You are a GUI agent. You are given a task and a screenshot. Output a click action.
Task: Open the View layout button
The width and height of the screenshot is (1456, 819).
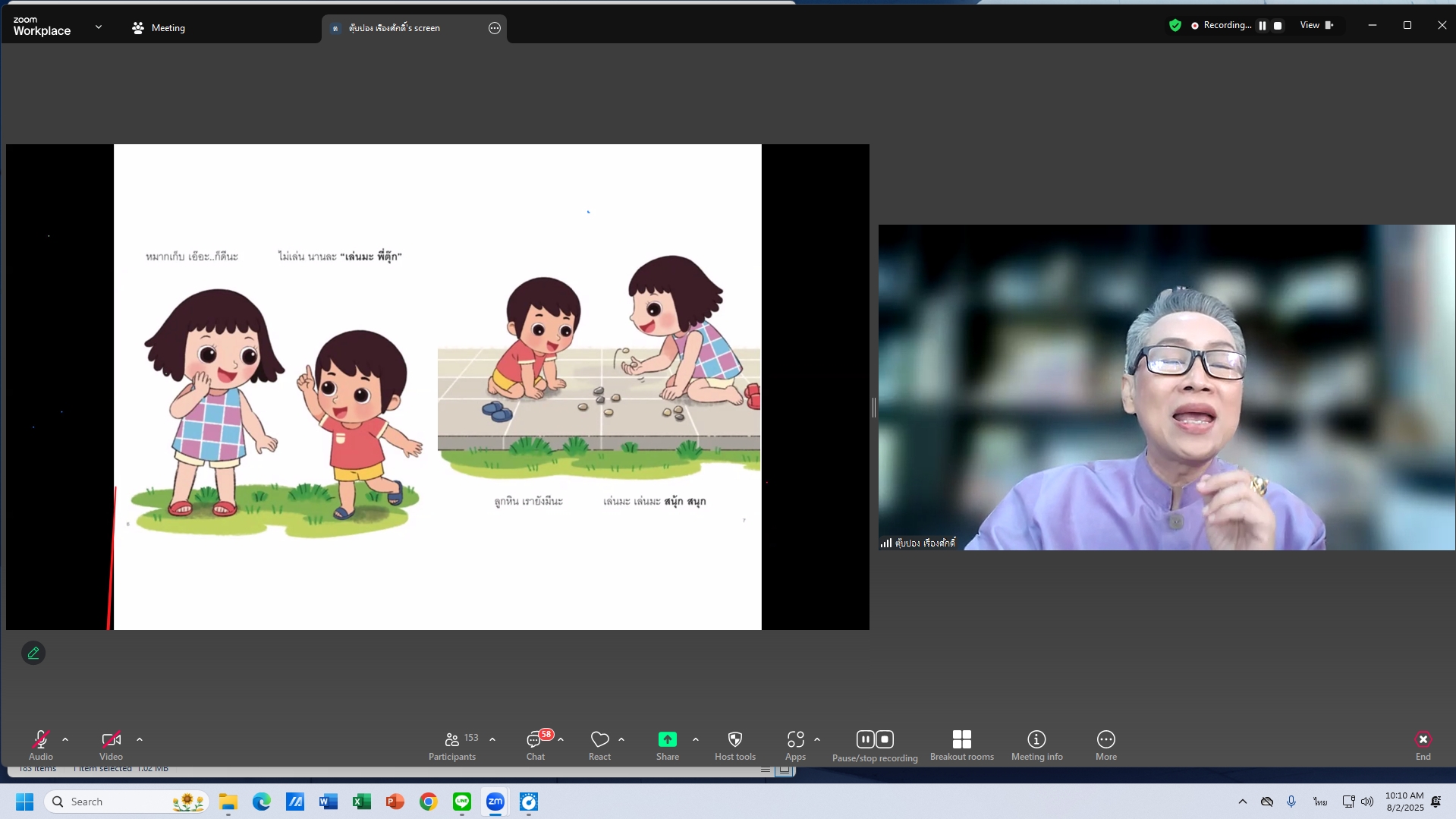click(x=1316, y=26)
